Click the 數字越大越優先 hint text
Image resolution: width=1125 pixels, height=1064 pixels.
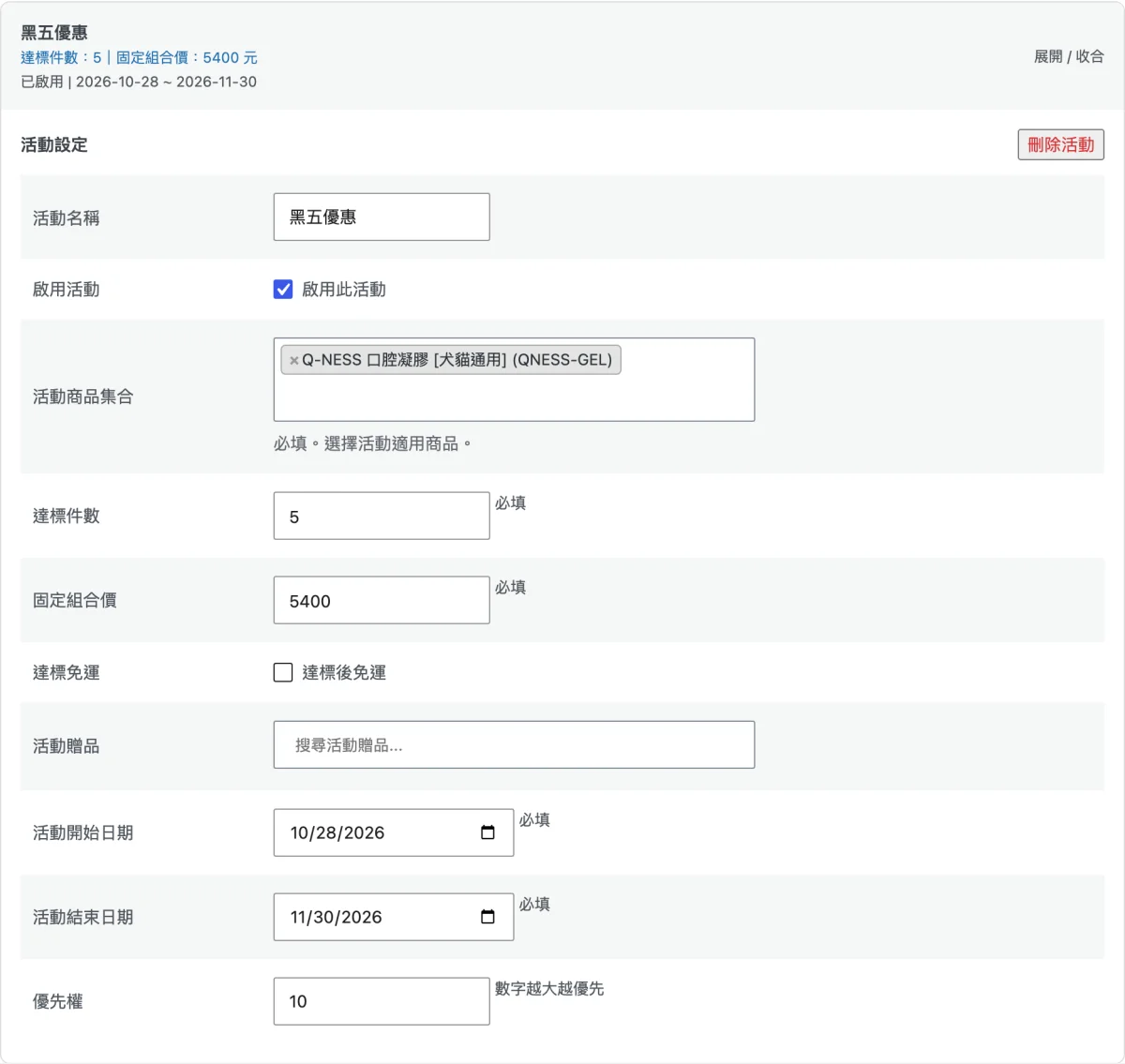click(549, 988)
